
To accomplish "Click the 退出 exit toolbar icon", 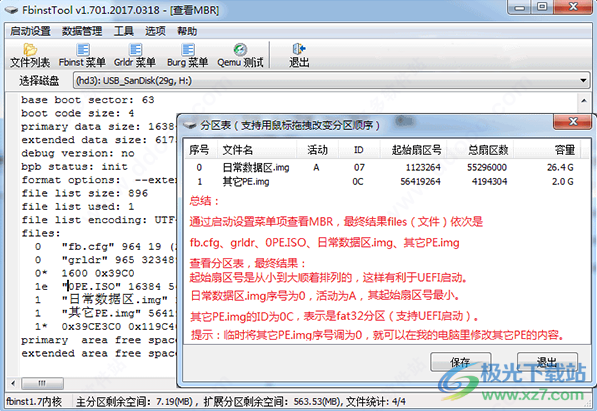I will [299, 56].
